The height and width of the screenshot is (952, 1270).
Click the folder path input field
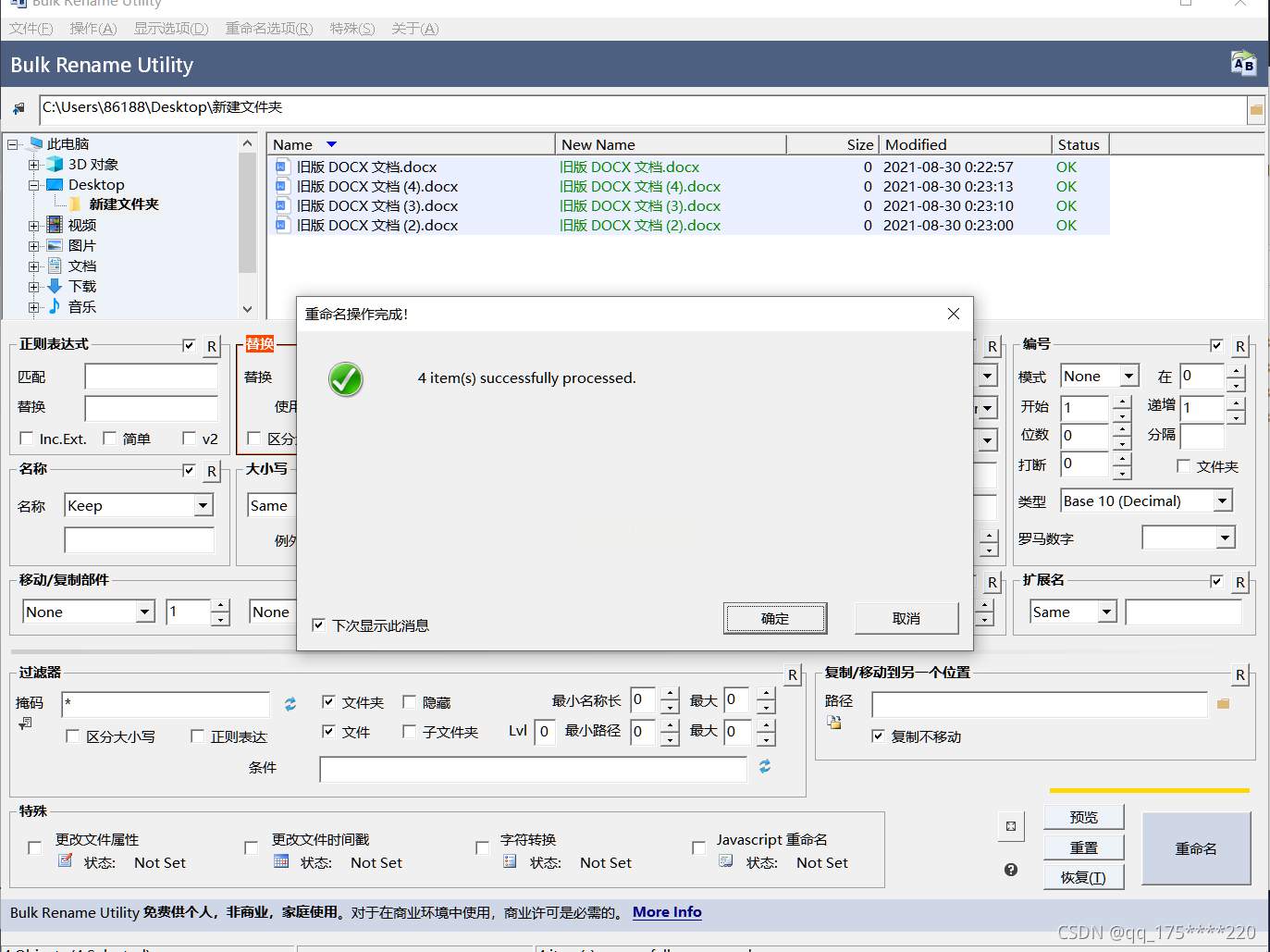(638, 108)
